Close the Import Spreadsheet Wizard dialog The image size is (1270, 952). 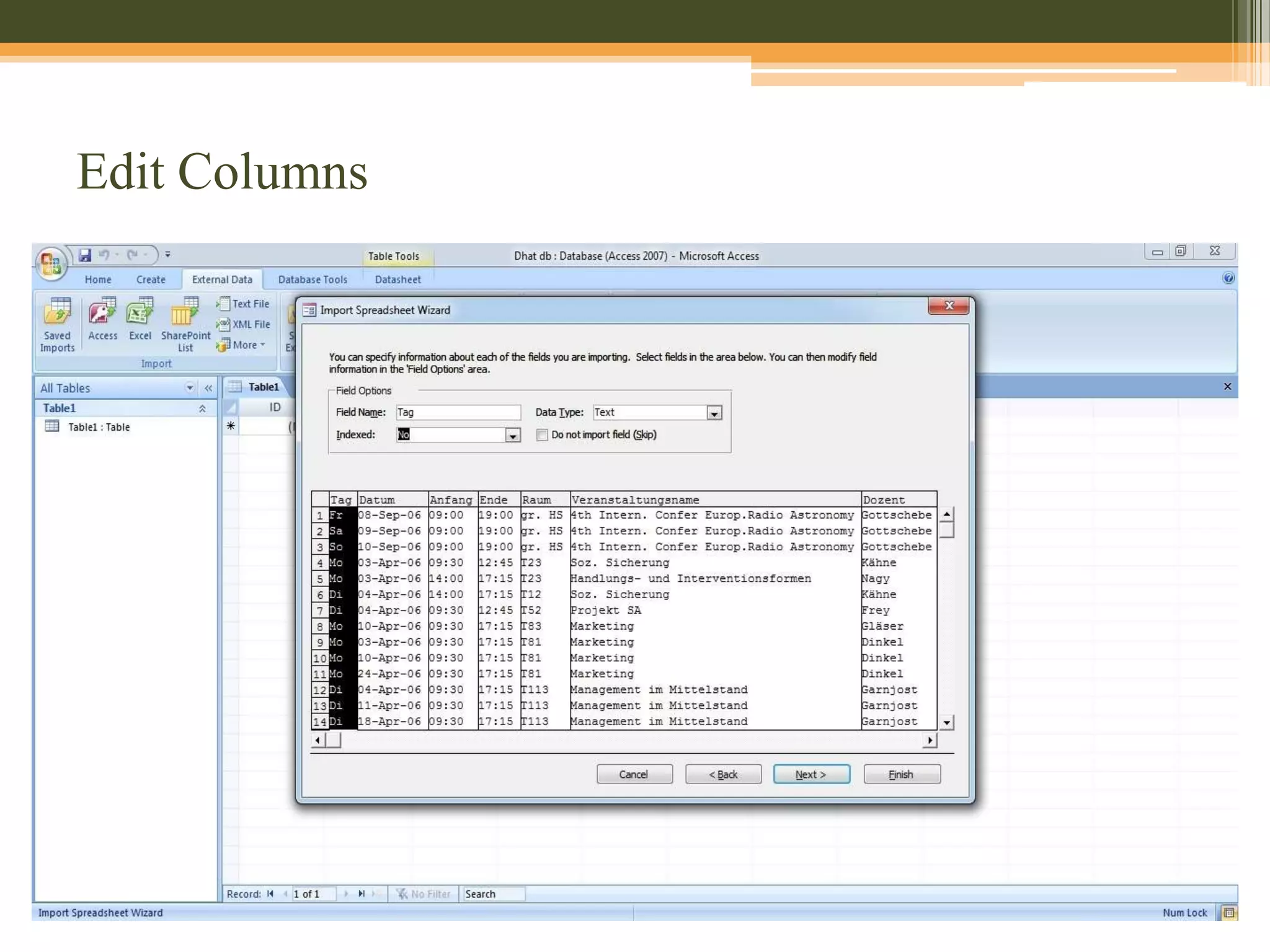pos(948,306)
